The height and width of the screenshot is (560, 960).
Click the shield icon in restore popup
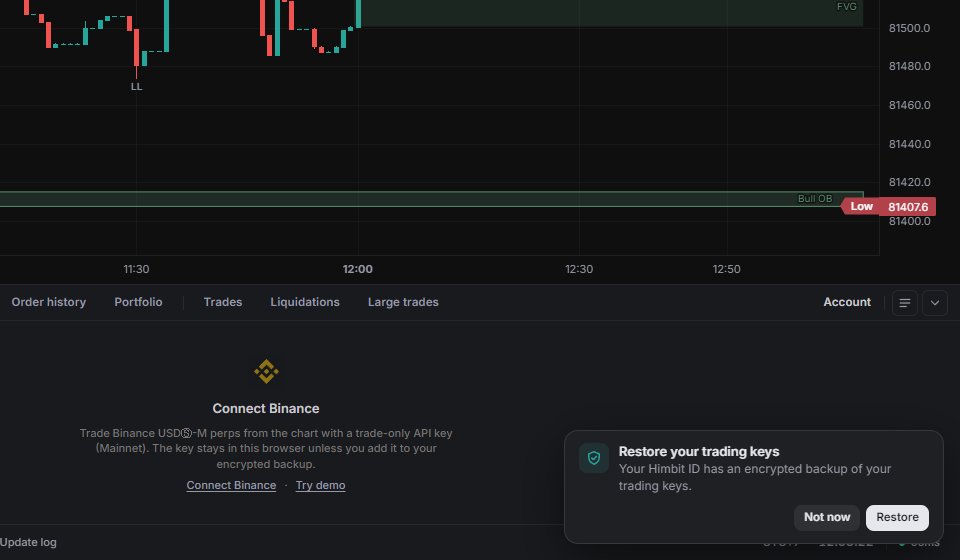[x=594, y=458]
